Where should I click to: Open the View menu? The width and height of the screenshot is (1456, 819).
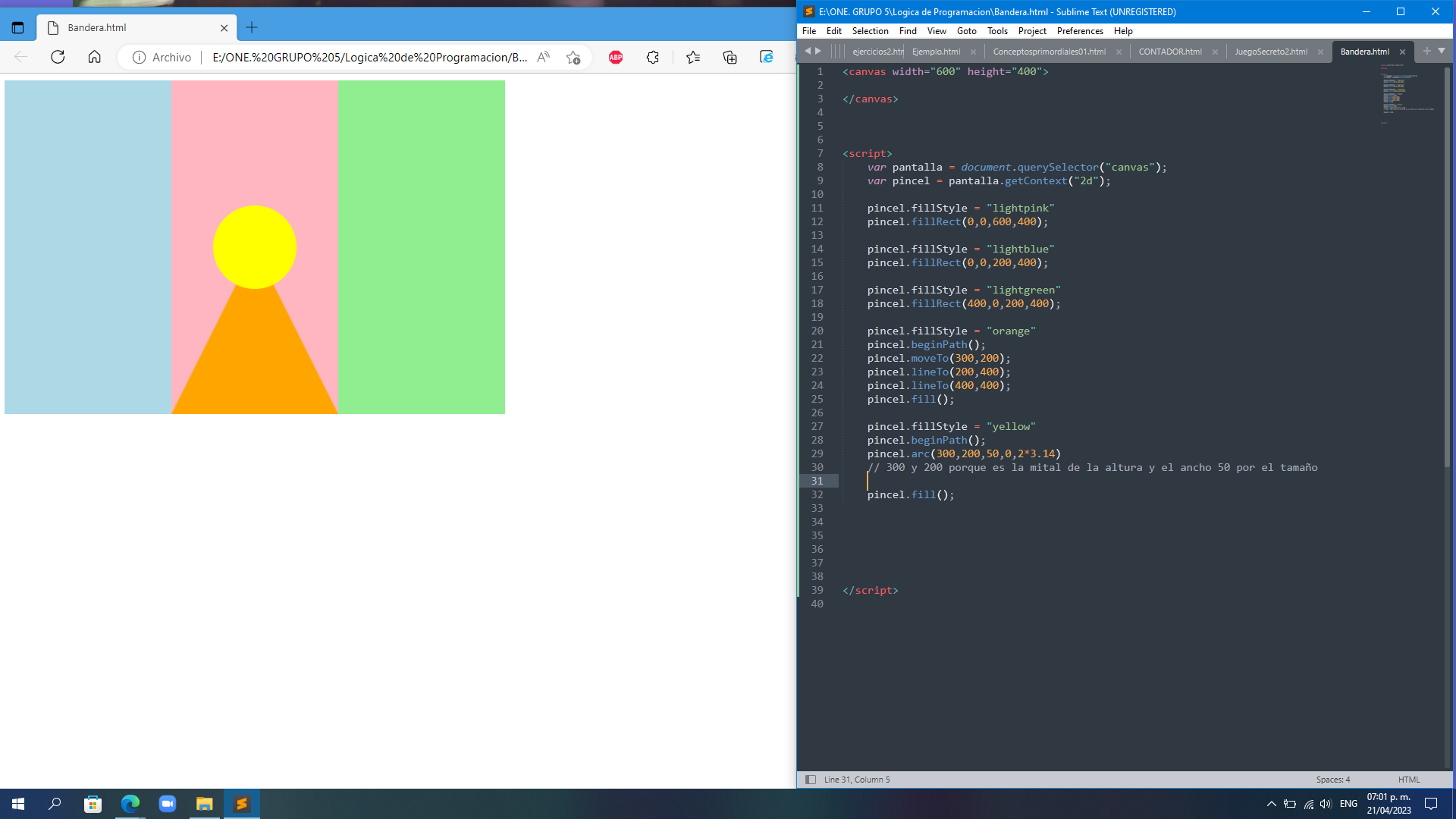tap(937, 31)
